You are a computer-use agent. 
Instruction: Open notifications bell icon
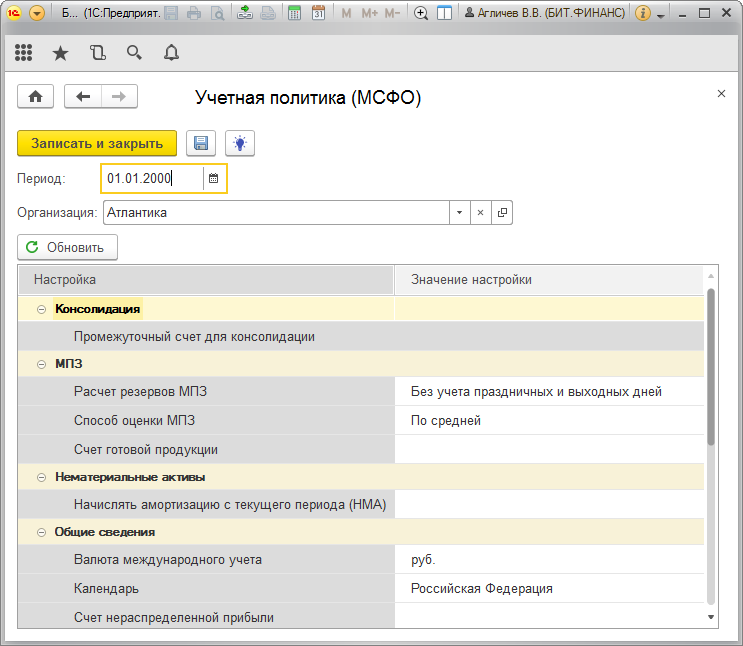171,53
